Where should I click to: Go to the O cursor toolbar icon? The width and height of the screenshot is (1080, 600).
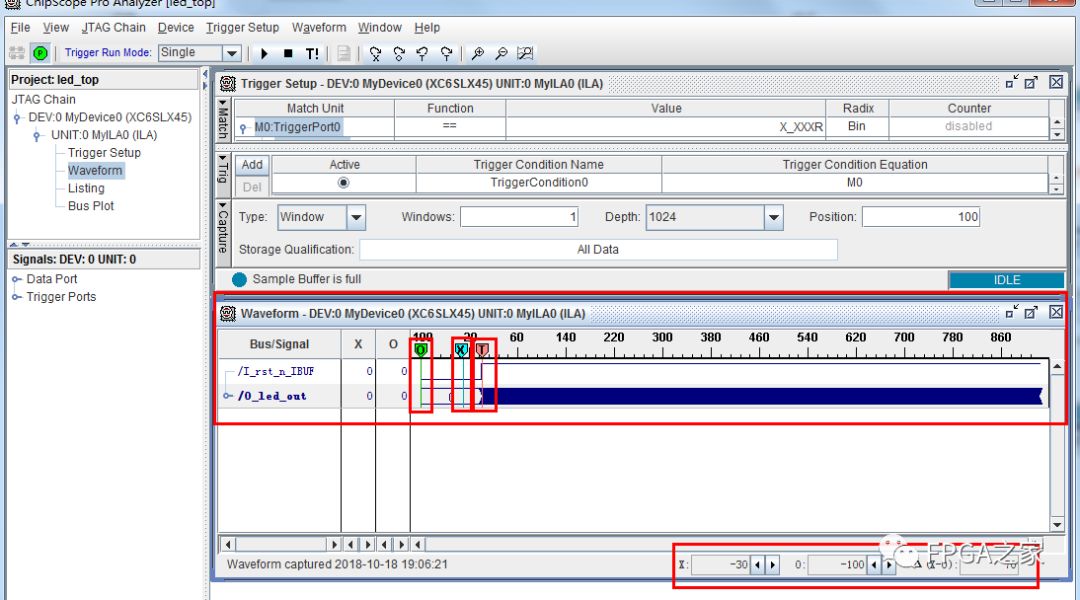point(399,53)
